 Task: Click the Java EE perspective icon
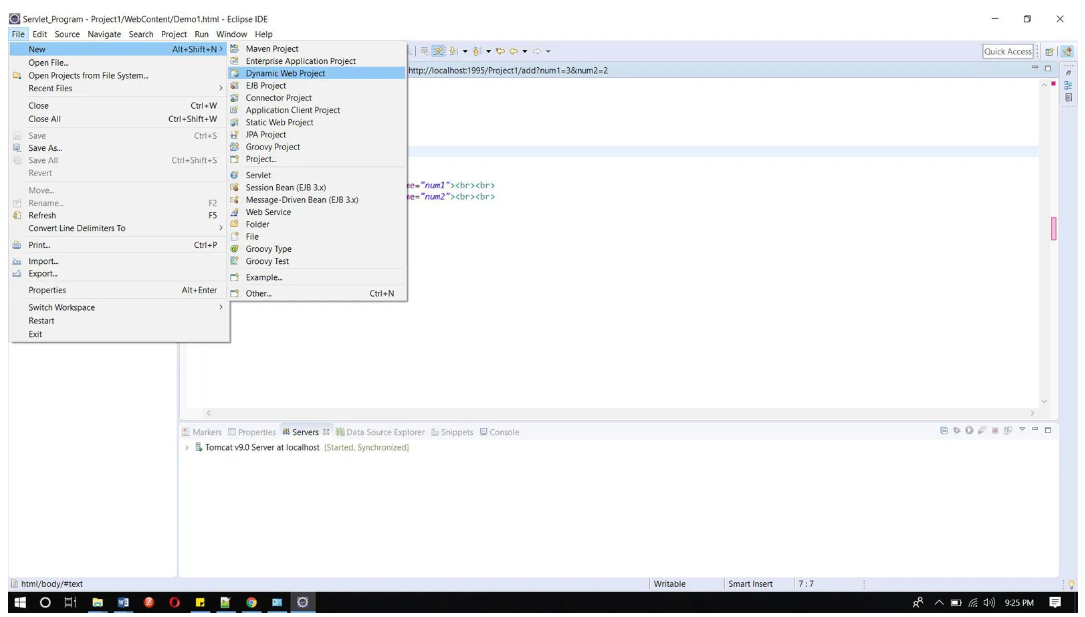pyautogui.click(x=1067, y=51)
